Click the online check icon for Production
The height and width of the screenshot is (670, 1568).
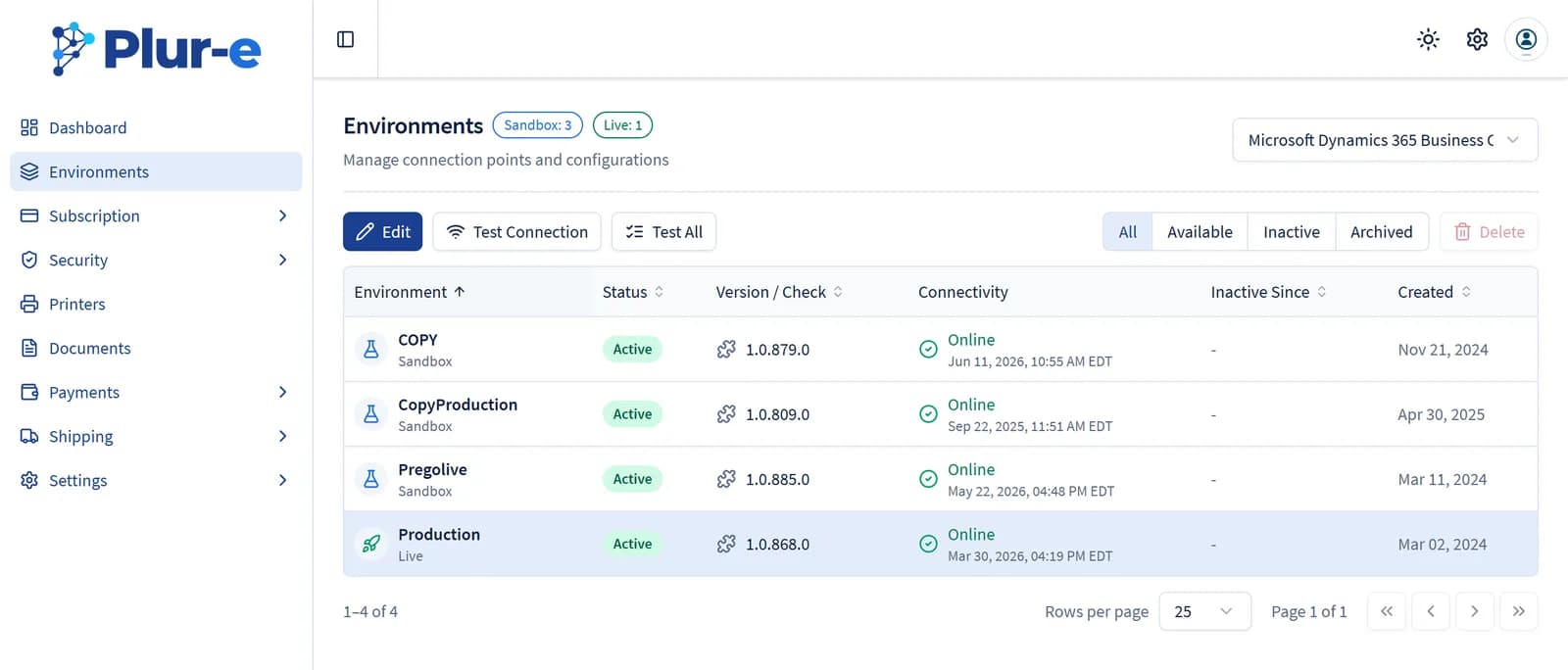[x=928, y=544]
